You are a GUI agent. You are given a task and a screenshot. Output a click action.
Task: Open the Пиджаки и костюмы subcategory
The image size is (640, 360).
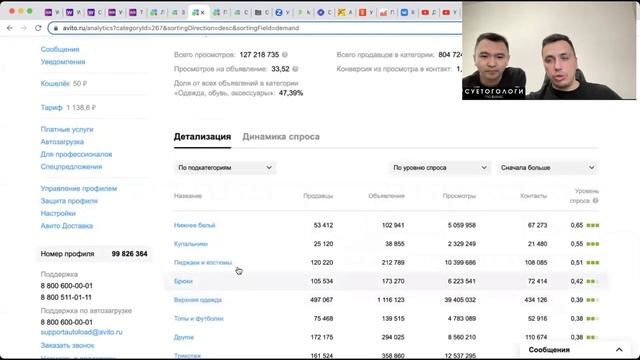[203, 262]
